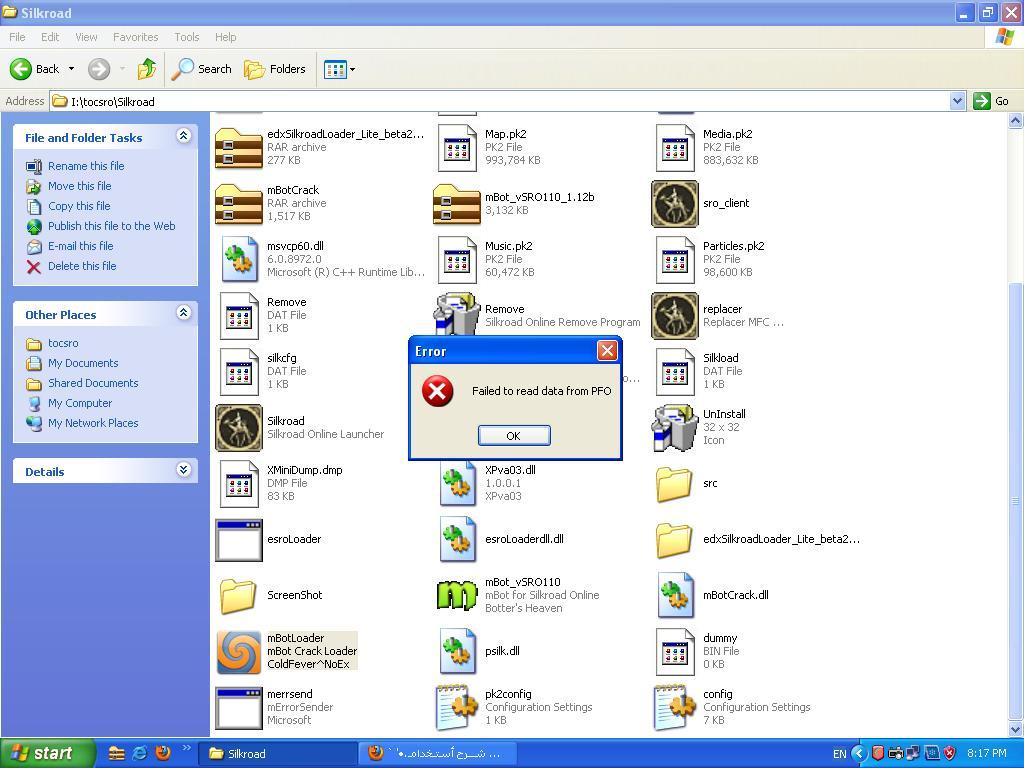Screen dimensions: 1024x768
Task: Click Copy this file link
Action: (79, 206)
